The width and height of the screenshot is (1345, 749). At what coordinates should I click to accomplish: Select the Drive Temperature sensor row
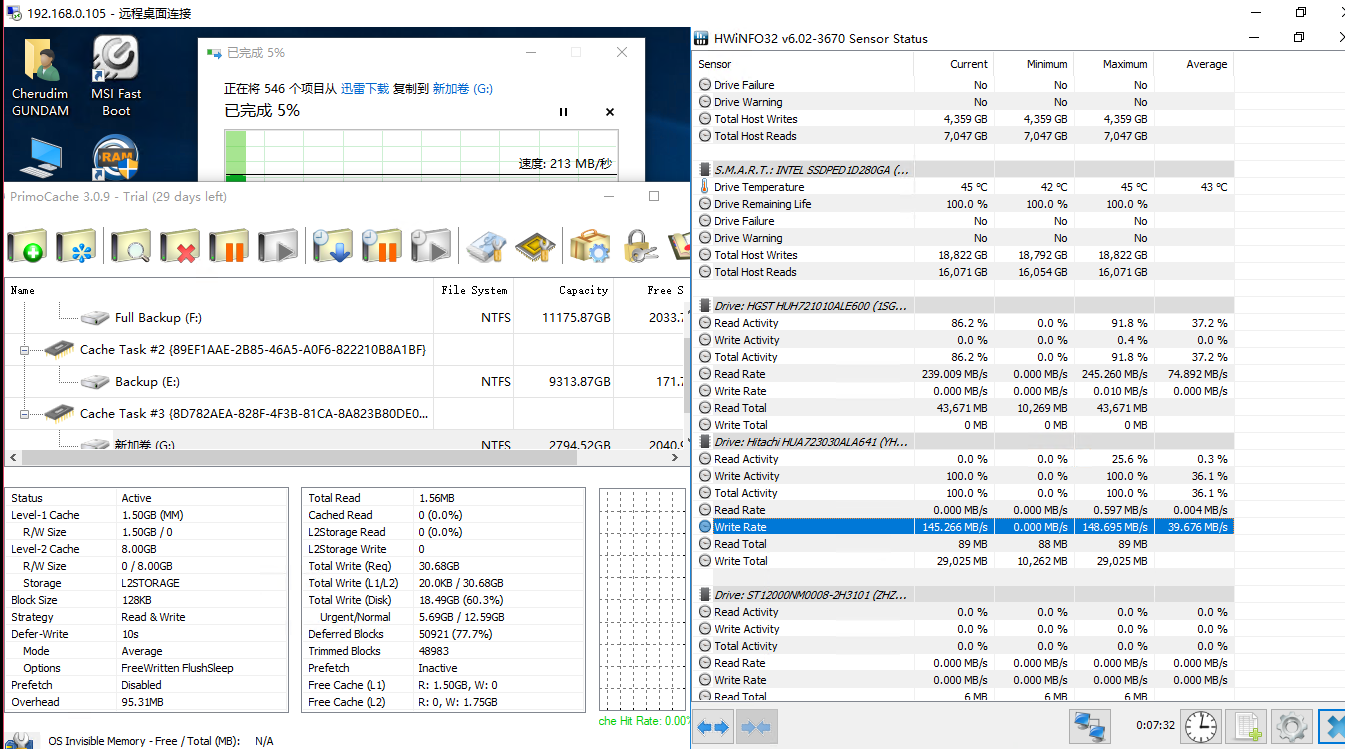coord(965,187)
